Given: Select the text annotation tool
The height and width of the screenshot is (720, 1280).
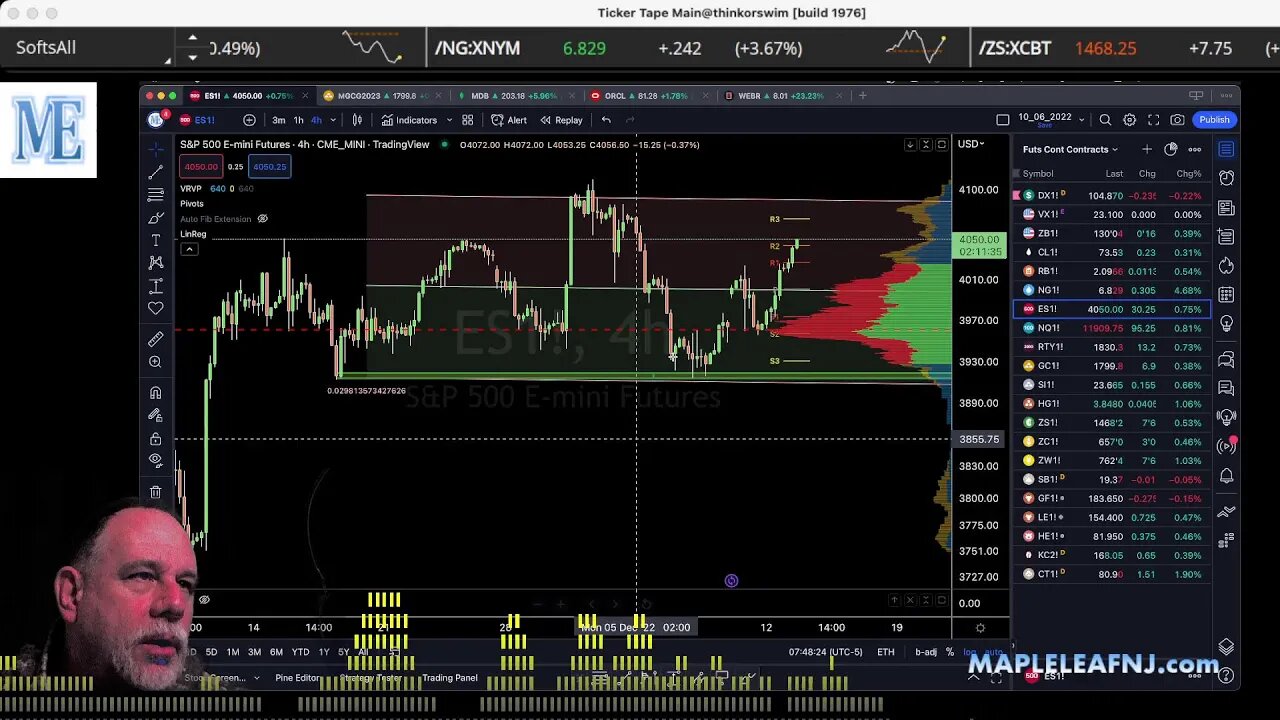Looking at the screenshot, I should [x=155, y=241].
